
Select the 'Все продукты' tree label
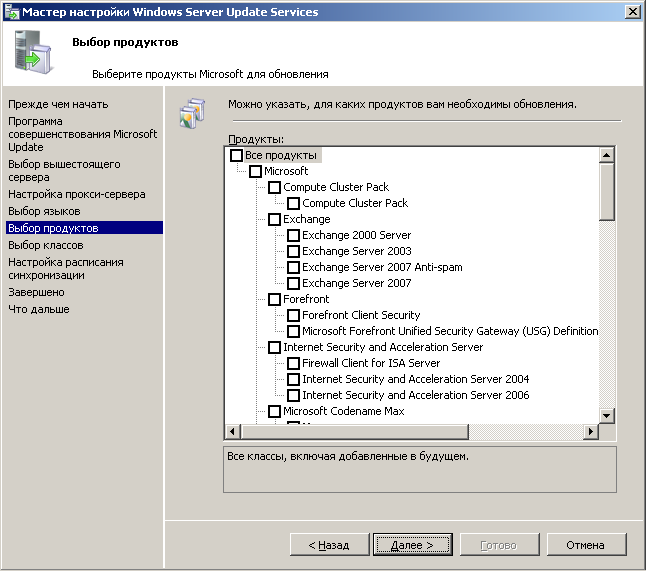pyautogui.click(x=281, y=155)
